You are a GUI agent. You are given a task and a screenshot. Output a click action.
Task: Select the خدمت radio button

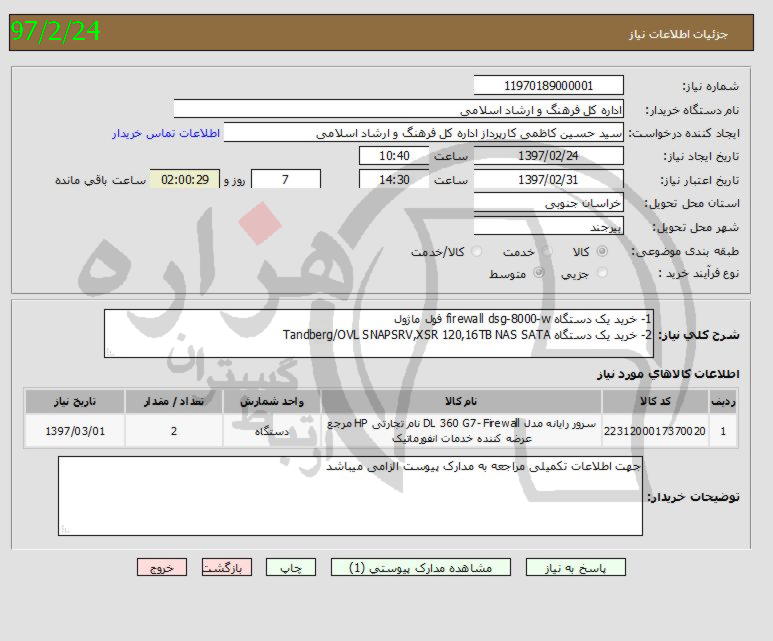[546, 251]
